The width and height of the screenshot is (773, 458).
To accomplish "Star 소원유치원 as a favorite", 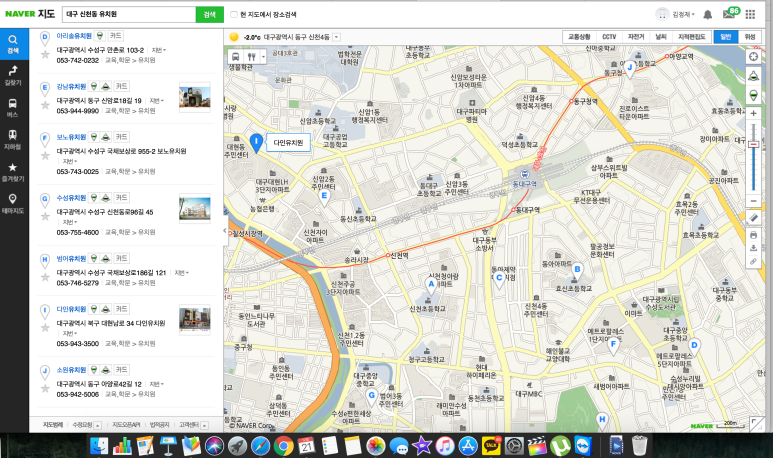I will (45, 388).
